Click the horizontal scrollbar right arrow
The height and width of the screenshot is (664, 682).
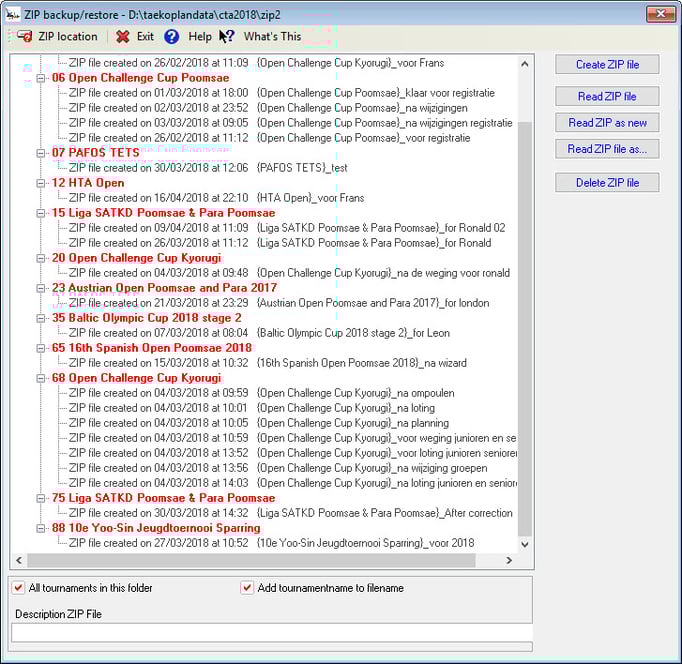pyautogui.click(x=509, y=561)
